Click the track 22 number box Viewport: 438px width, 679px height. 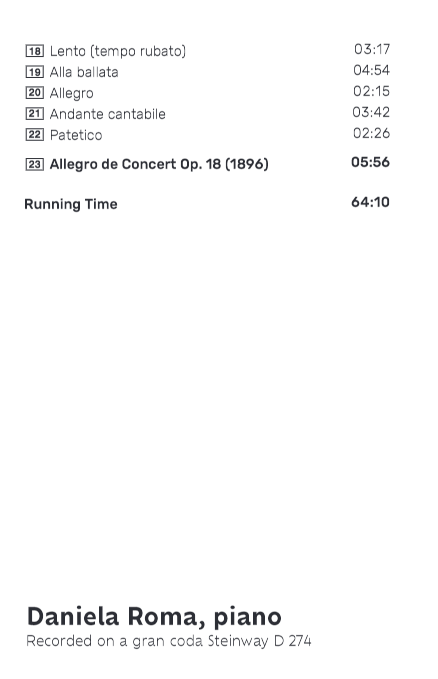point(35,135)
